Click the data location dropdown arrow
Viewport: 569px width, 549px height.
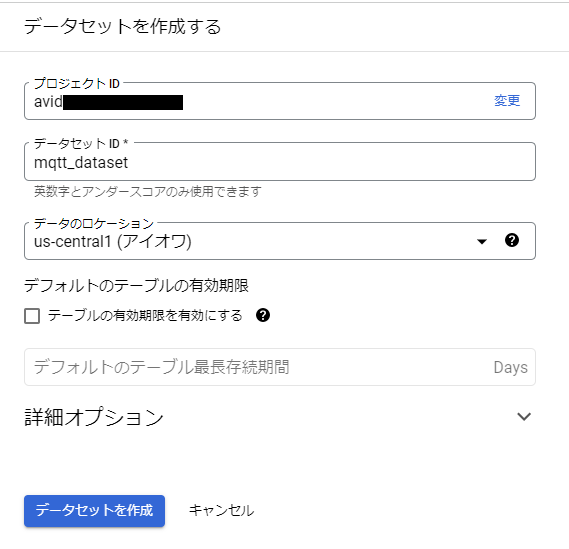point(482,242)
